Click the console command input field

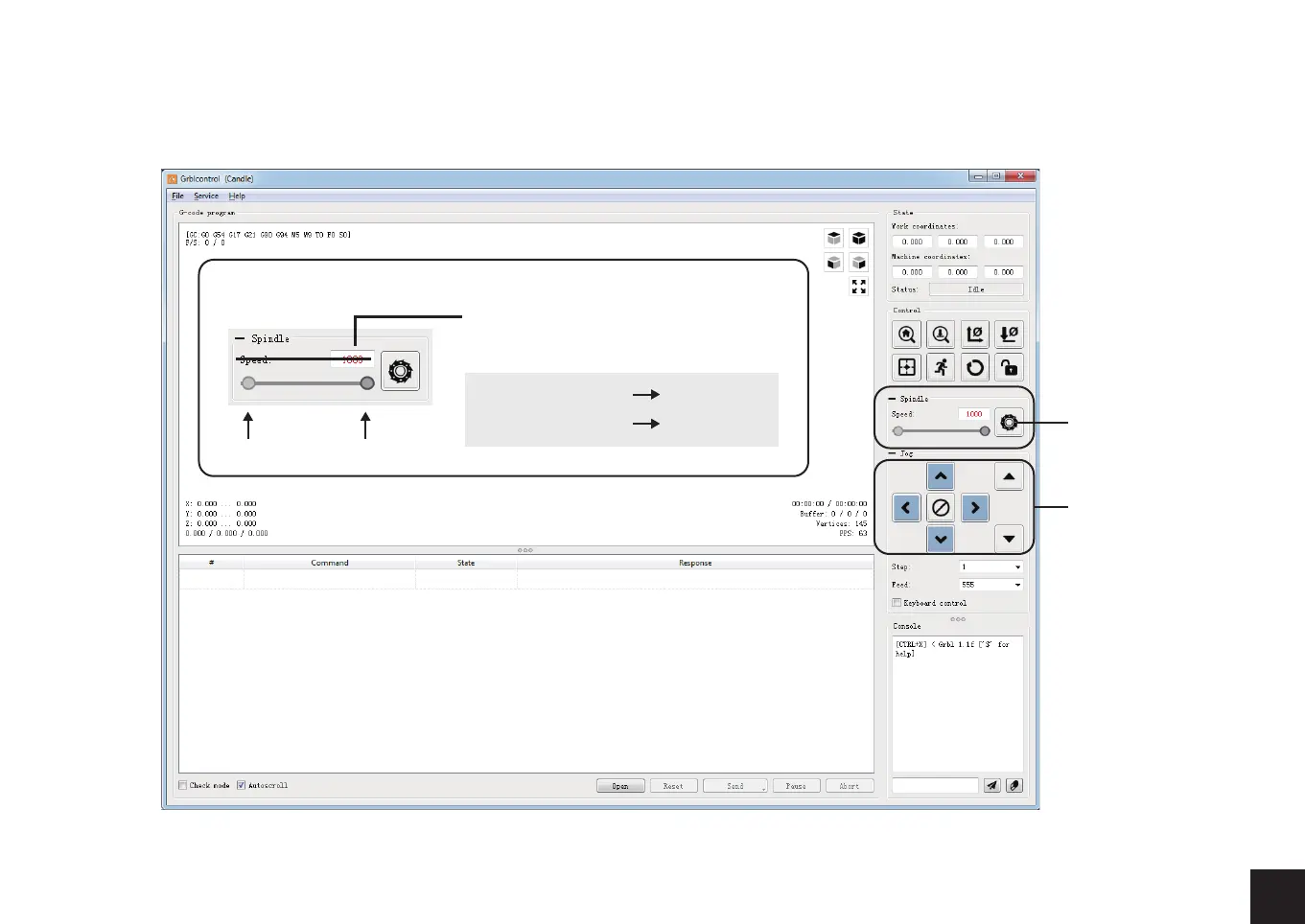(935, 785)
